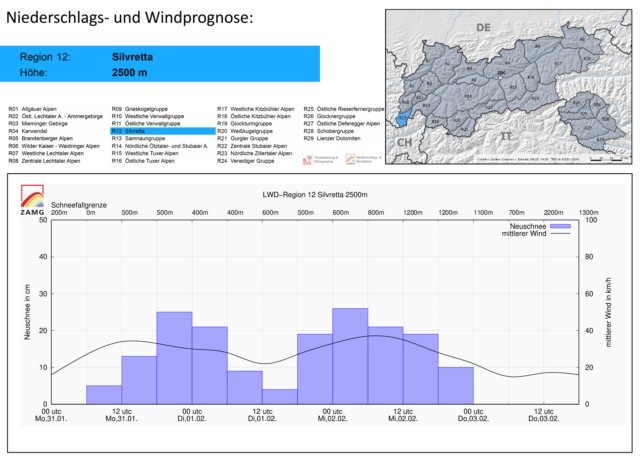Click the 00 utc Di,01.02. axis label
The image size is (640, 461).
tap(192, 415)
